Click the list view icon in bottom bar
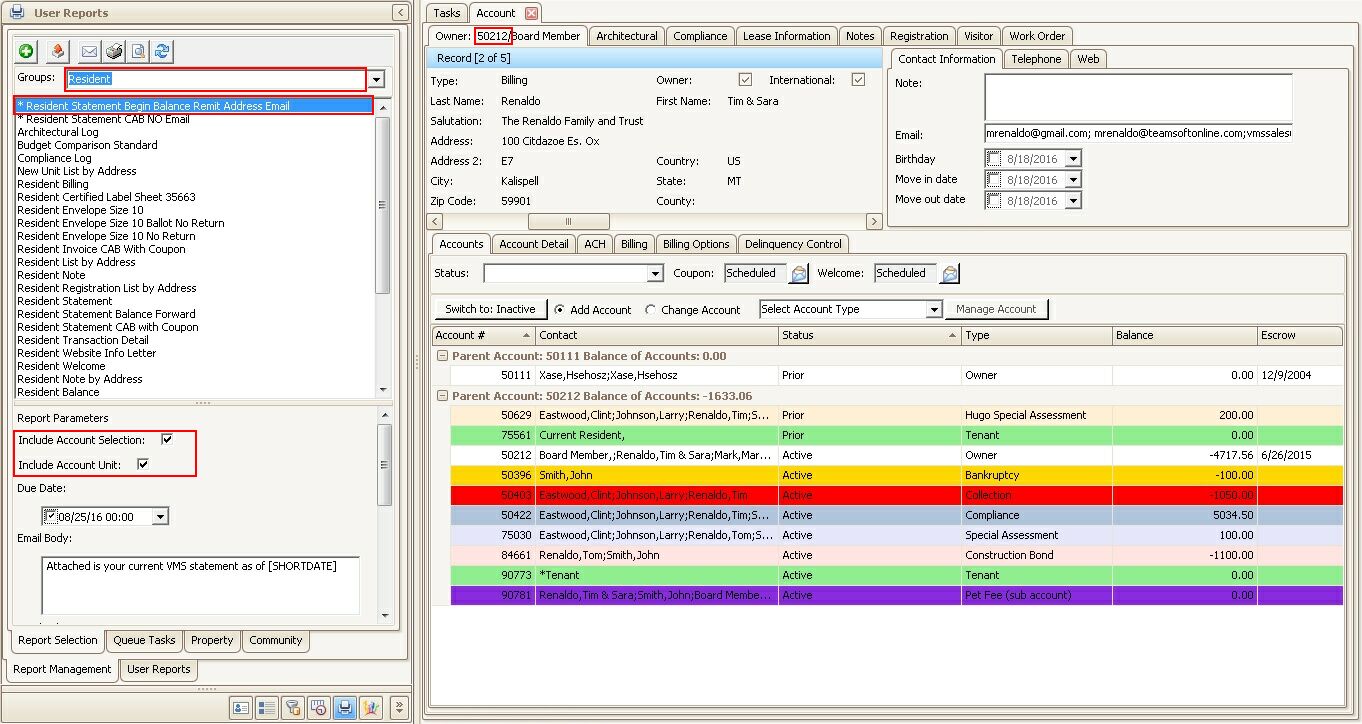The width and height of the screenshot is (1362, 724). (x=267, y=708)
